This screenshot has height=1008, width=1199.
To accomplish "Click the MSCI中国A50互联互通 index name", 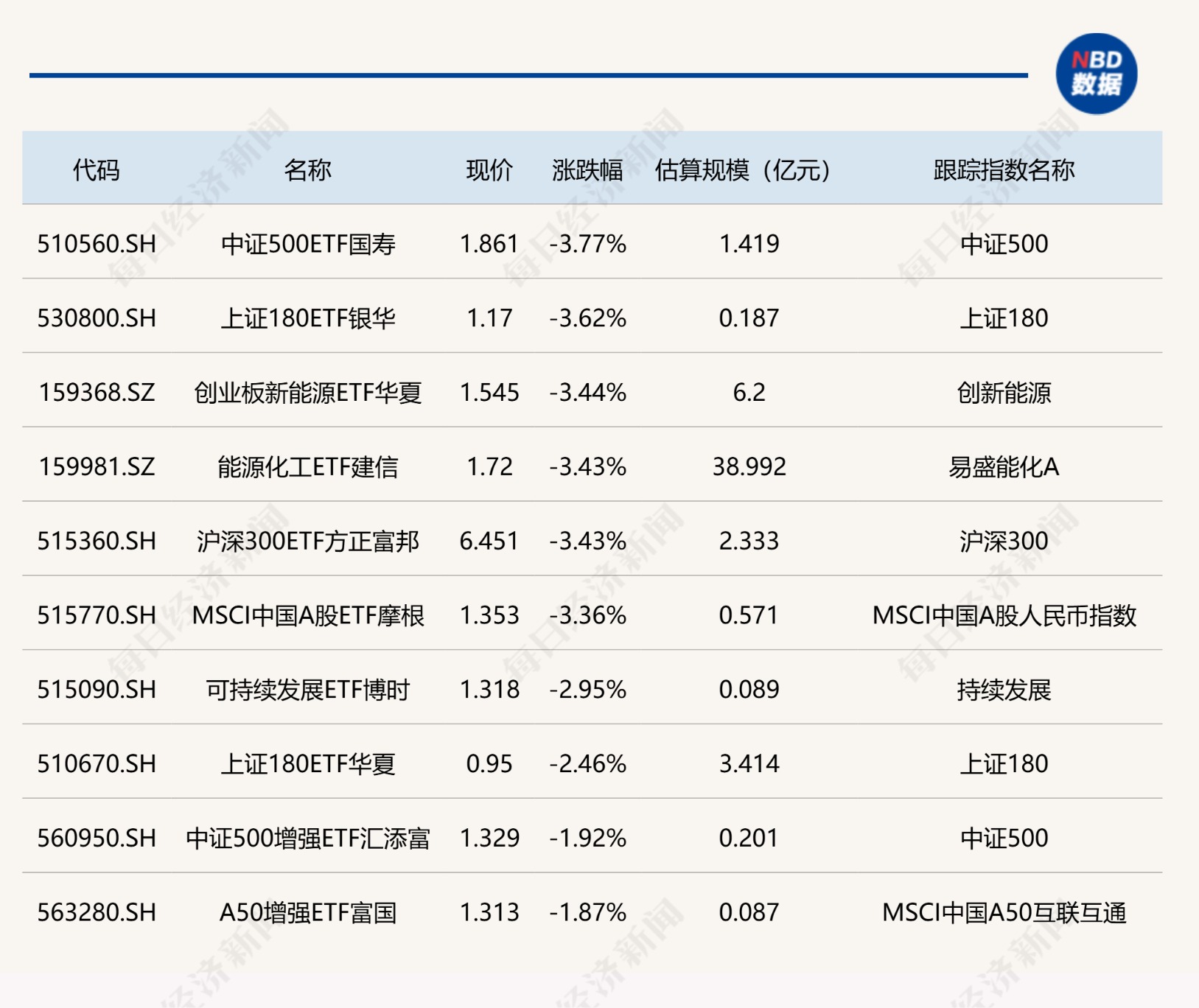I will tap(1004, 913).
